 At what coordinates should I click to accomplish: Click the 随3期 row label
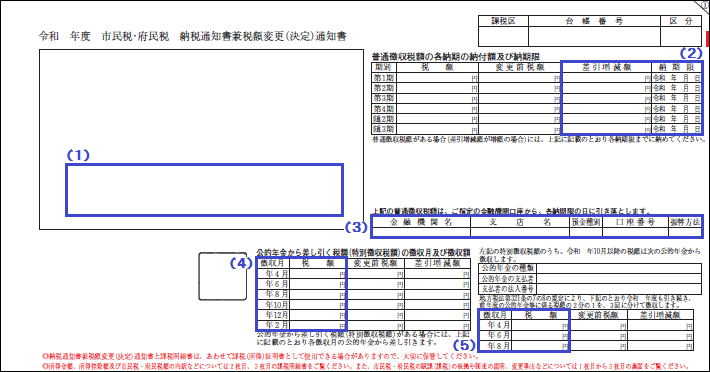point(383,129)
